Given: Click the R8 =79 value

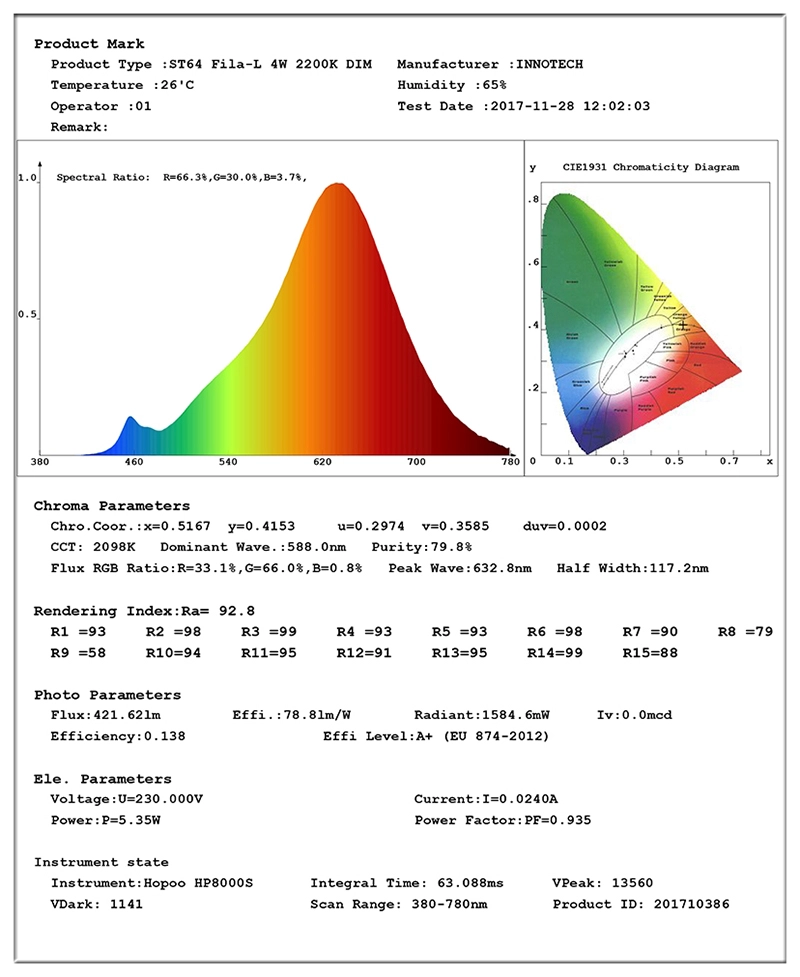Looking at the screenshot, I should coord(745,632).
